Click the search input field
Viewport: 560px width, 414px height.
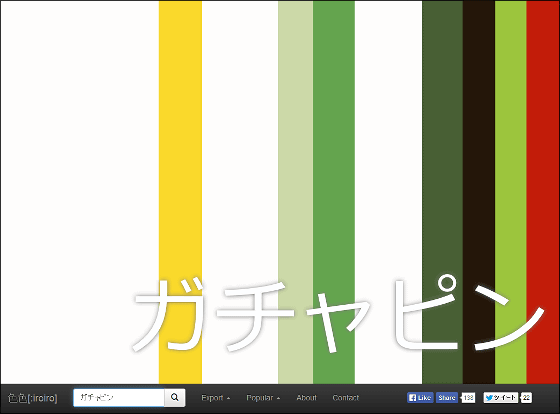[x=119, y=398]
